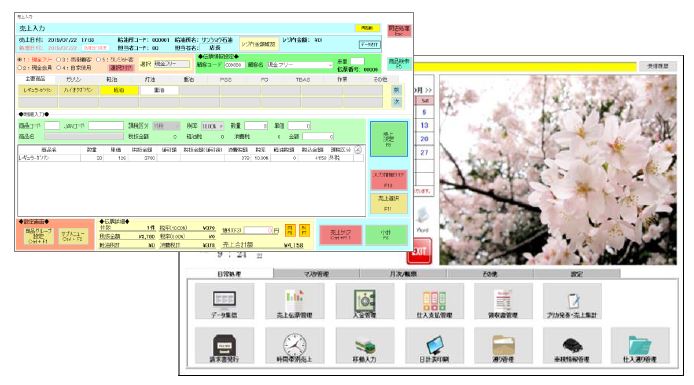Click the round arrow icon in table header
Image resolution: width=694 pixels, height=385 pixels.
(x=358, y=150)
